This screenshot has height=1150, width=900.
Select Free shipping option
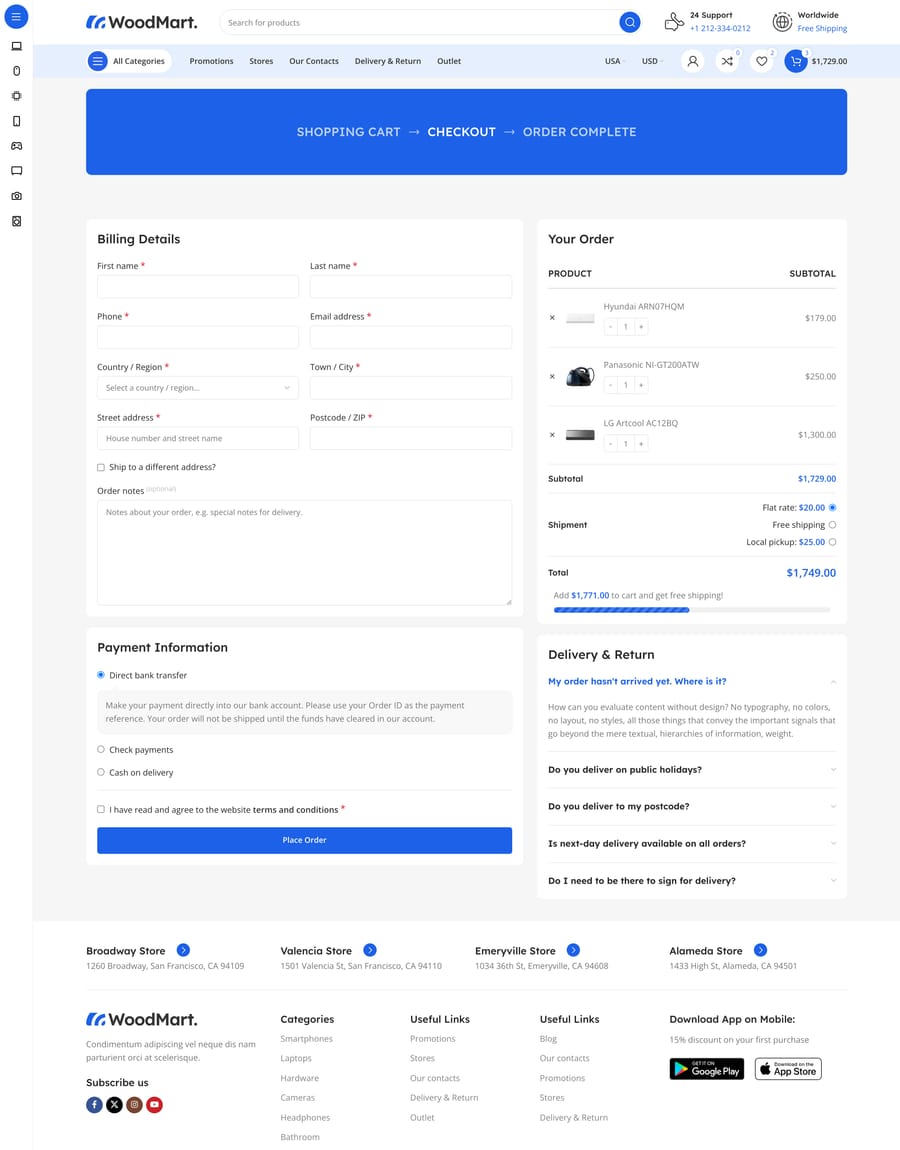pos(833,525)
